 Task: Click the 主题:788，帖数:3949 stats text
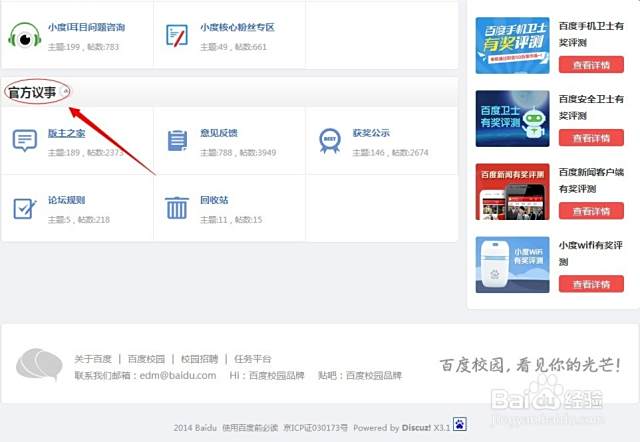[238, 153]
